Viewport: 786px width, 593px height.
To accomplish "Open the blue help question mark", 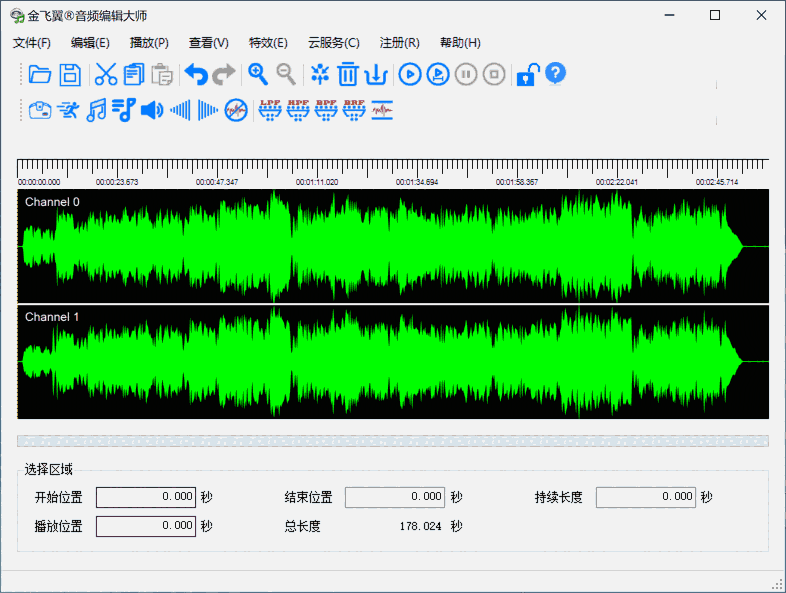I will pyautogui.click(x=556, y=74).
